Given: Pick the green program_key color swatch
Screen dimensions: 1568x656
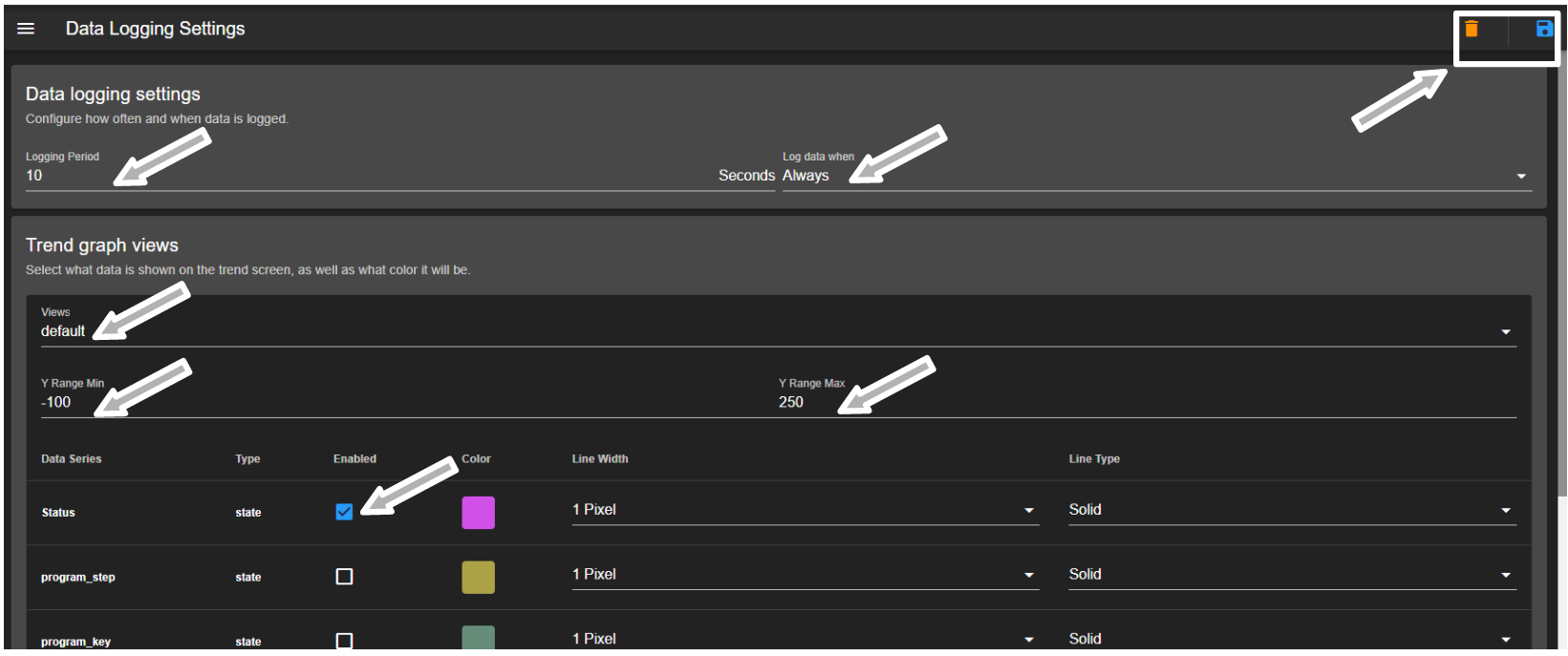Looking at the screenshot, I should coord(478,638).
